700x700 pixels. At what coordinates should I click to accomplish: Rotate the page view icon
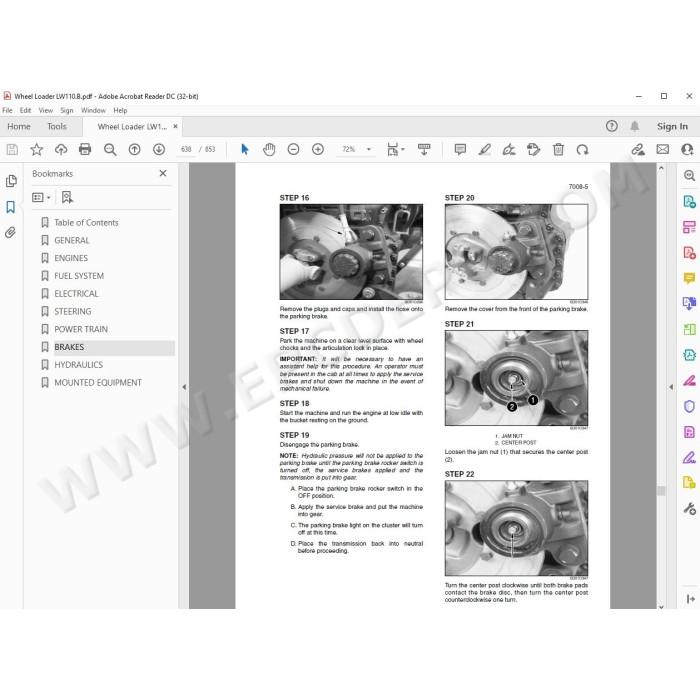[x=583, y=150]
